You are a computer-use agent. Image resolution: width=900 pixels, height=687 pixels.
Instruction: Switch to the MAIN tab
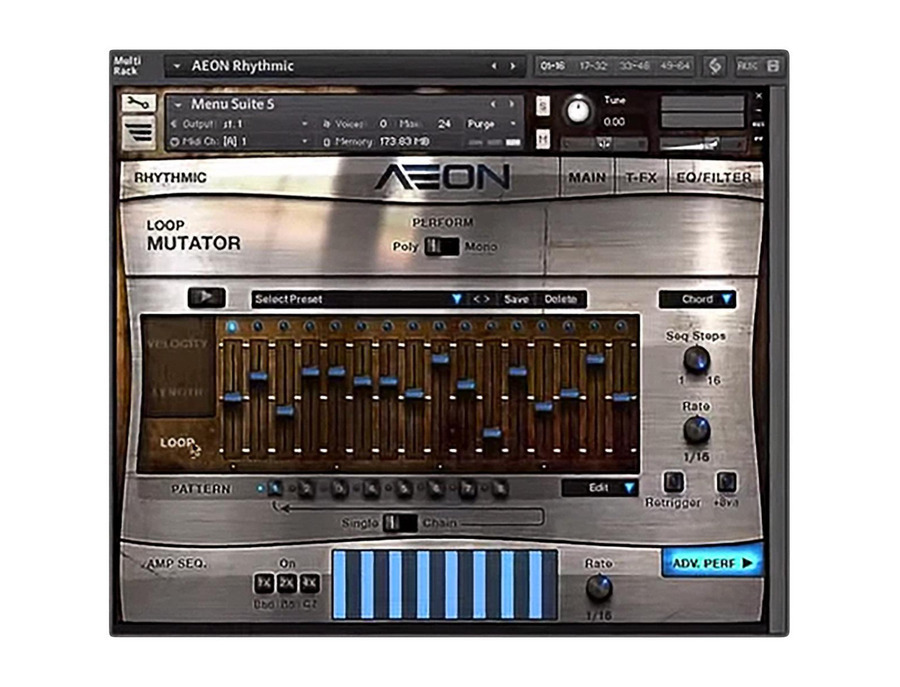[x=587, y=178]
